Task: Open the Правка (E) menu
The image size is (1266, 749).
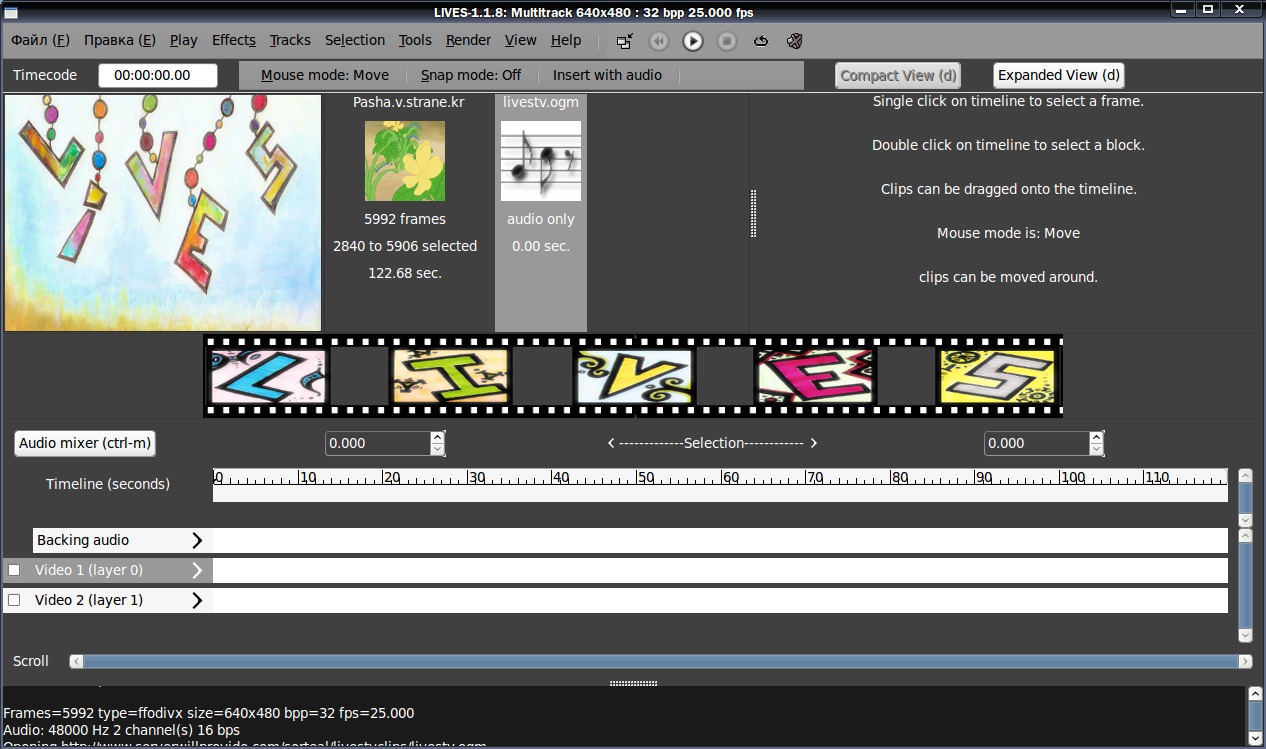Action: (120, 40)
